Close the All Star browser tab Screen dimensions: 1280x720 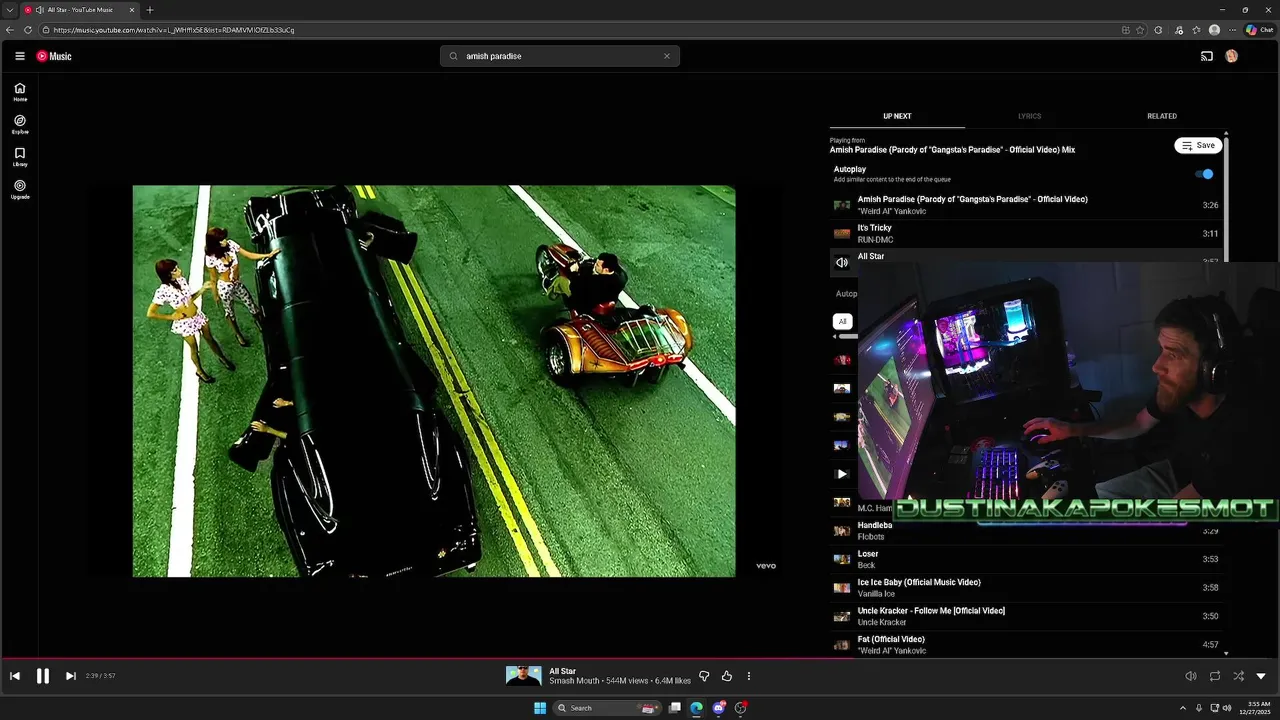click(x=131, y=10)
